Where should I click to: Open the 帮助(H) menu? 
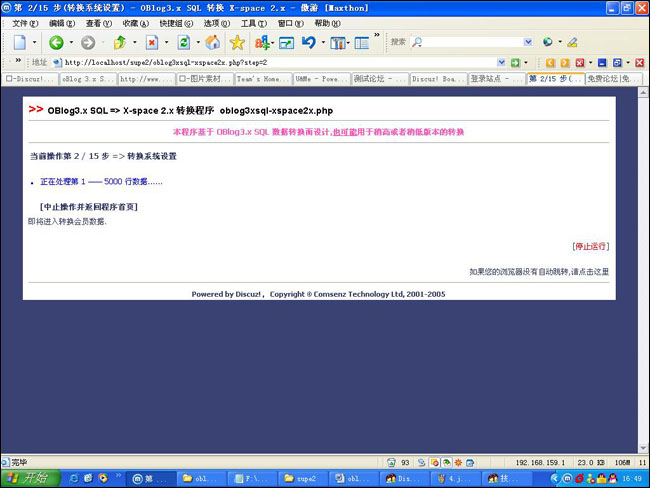(x=327, y=23)
